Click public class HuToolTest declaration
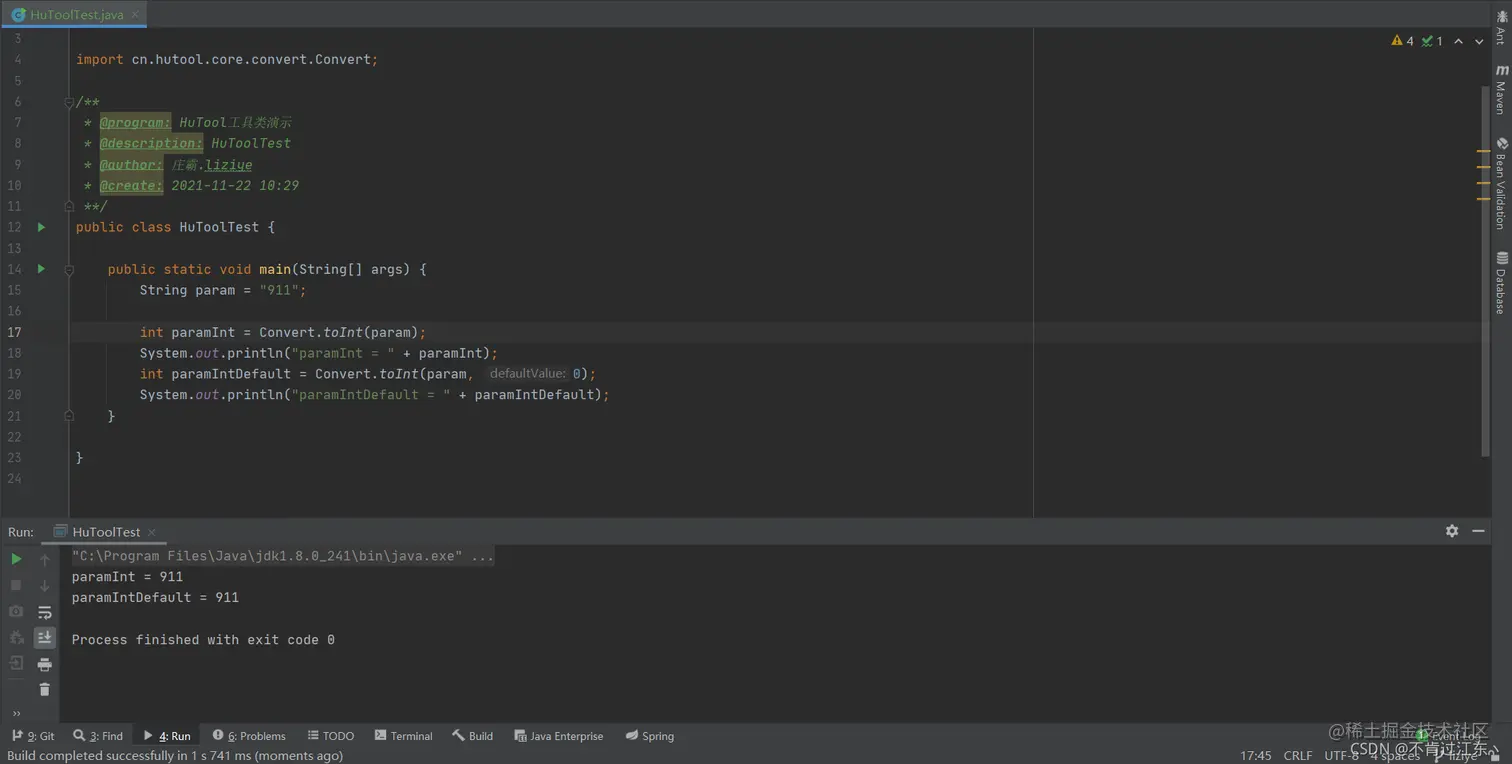 click(175, 227)
